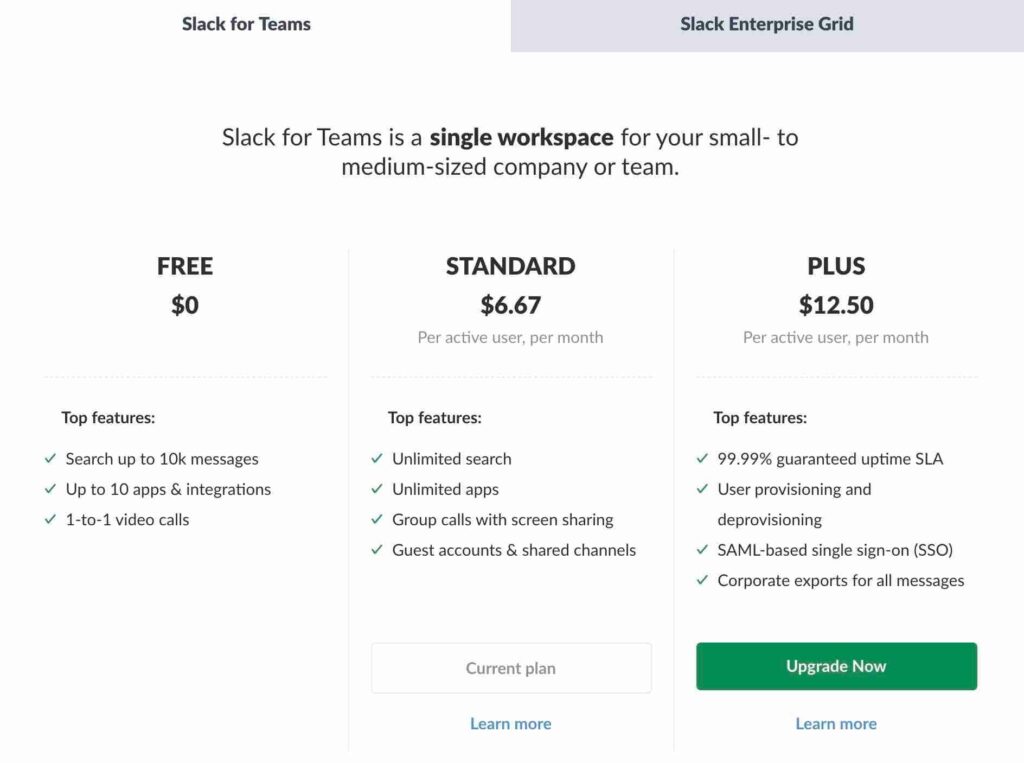This screenshot has height=763, width=1024.
Task: Click the STANDARD plan heading
Action: point(511,266)
